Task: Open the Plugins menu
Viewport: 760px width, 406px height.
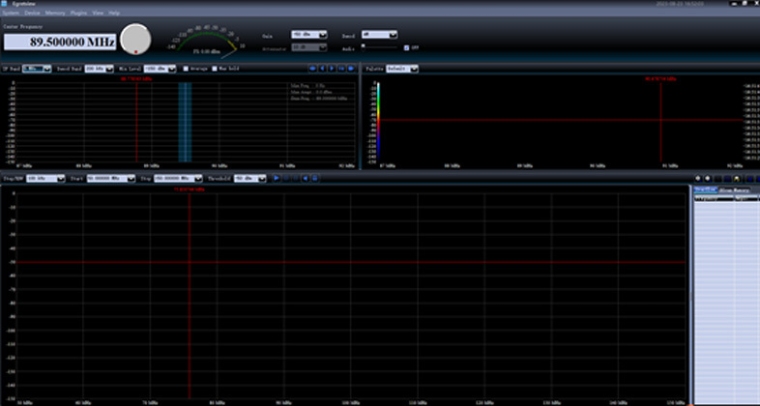Action: [x=79, y=12]
